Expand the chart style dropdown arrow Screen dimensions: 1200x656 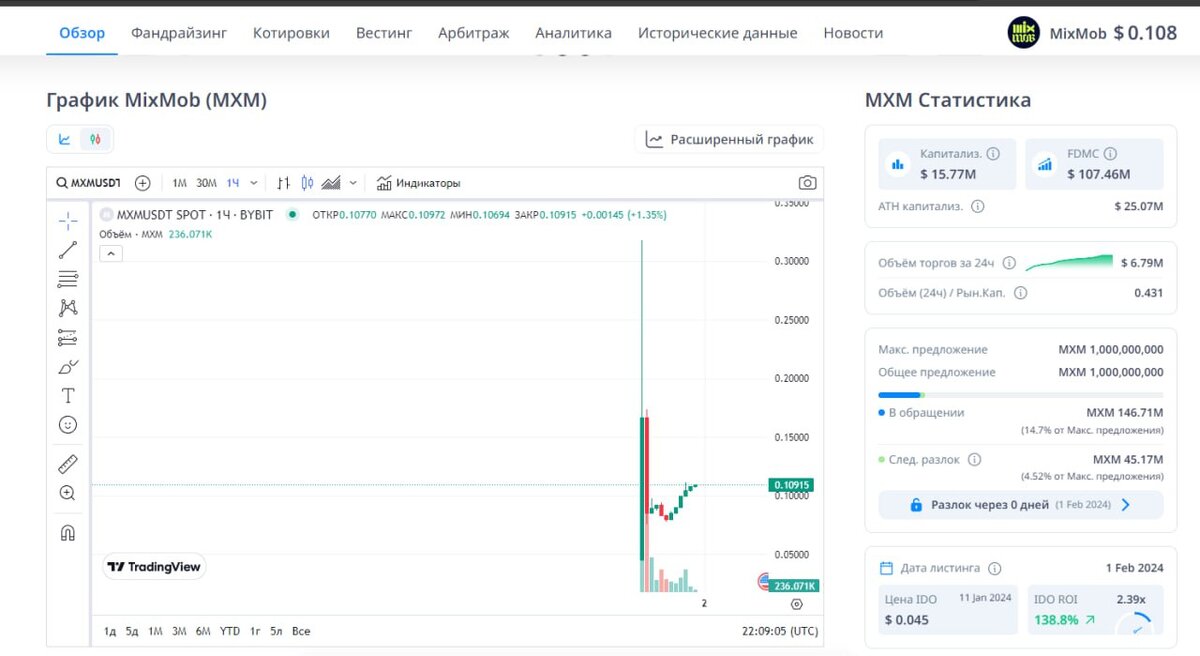(x=354, y=183)
